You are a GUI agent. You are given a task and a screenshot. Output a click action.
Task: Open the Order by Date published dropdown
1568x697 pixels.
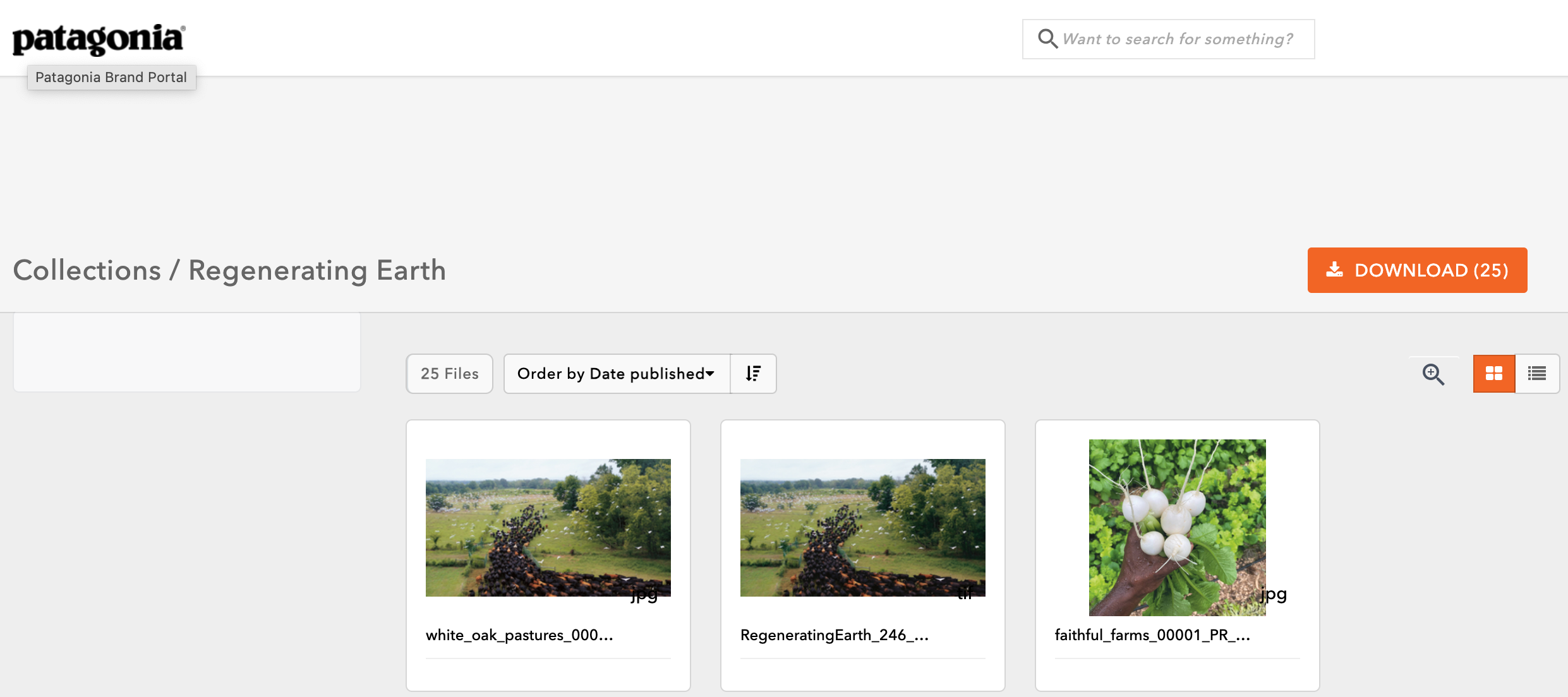[617, 374]
